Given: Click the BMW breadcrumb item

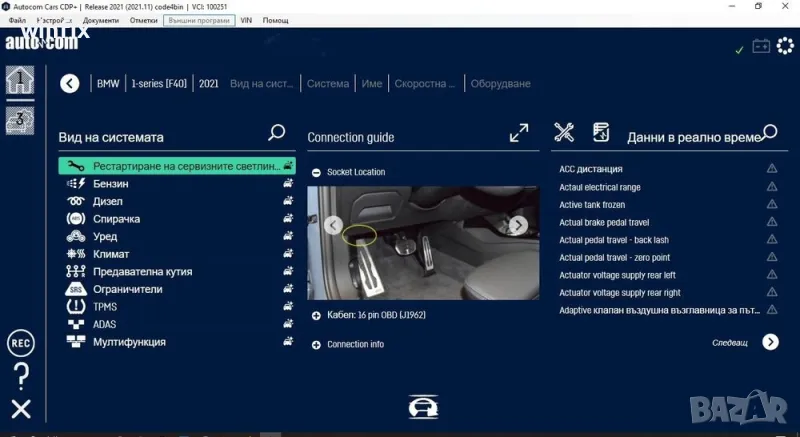Looking at the screenshot, I should [107, 84].
